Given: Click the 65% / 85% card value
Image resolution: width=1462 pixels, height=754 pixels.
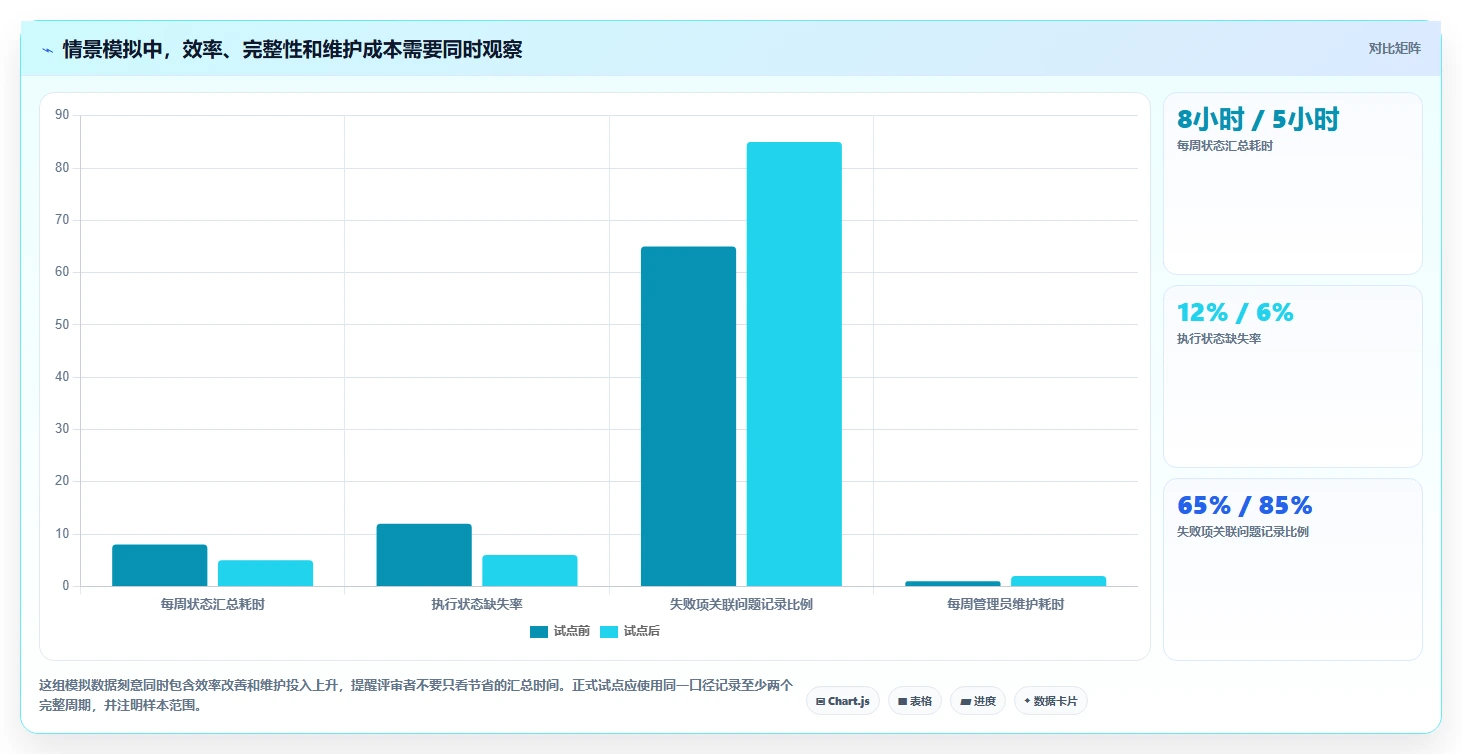Looking at the screenshot, I should click(x=1244, y=505).
